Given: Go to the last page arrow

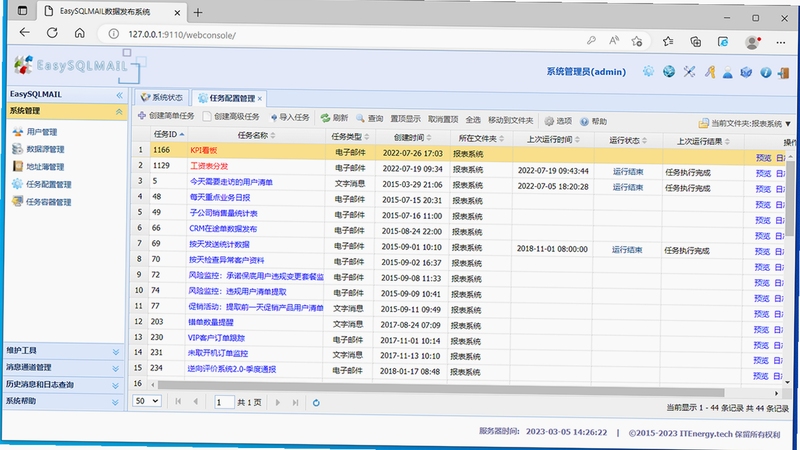Looking at the screenshot, I should tap(295, 403).
